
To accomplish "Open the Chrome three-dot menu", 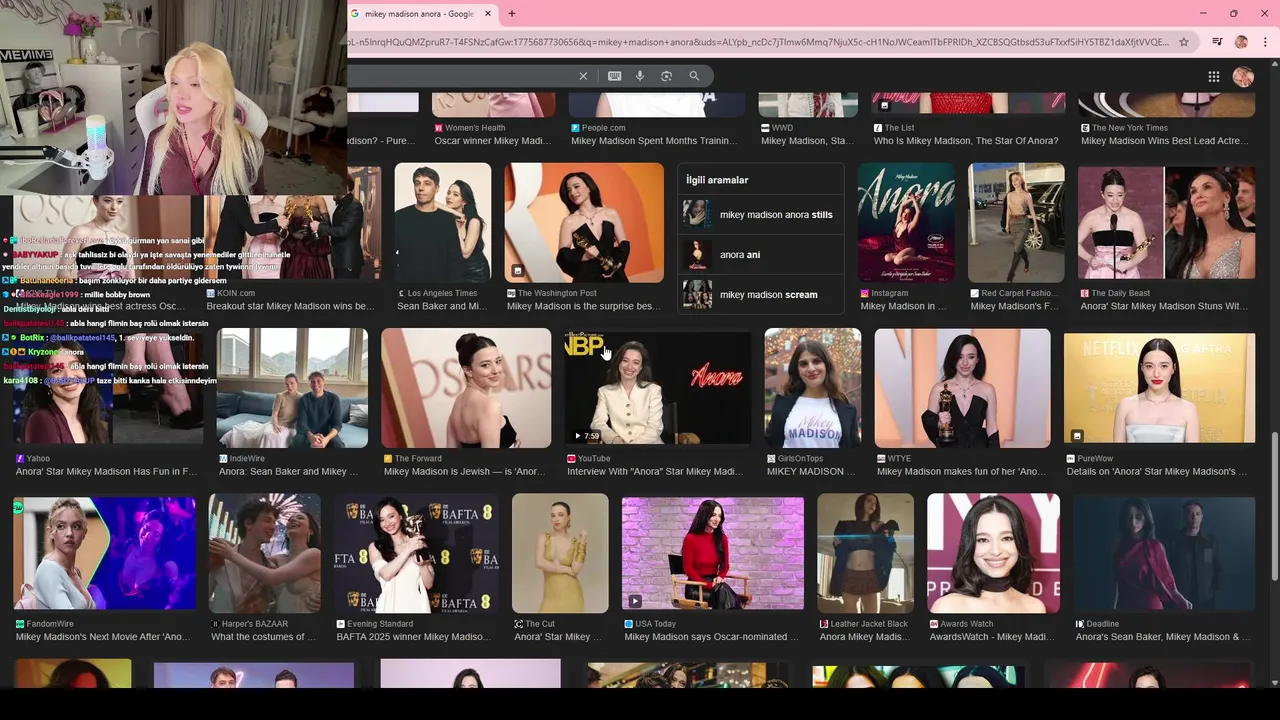I will (1265, 42).
